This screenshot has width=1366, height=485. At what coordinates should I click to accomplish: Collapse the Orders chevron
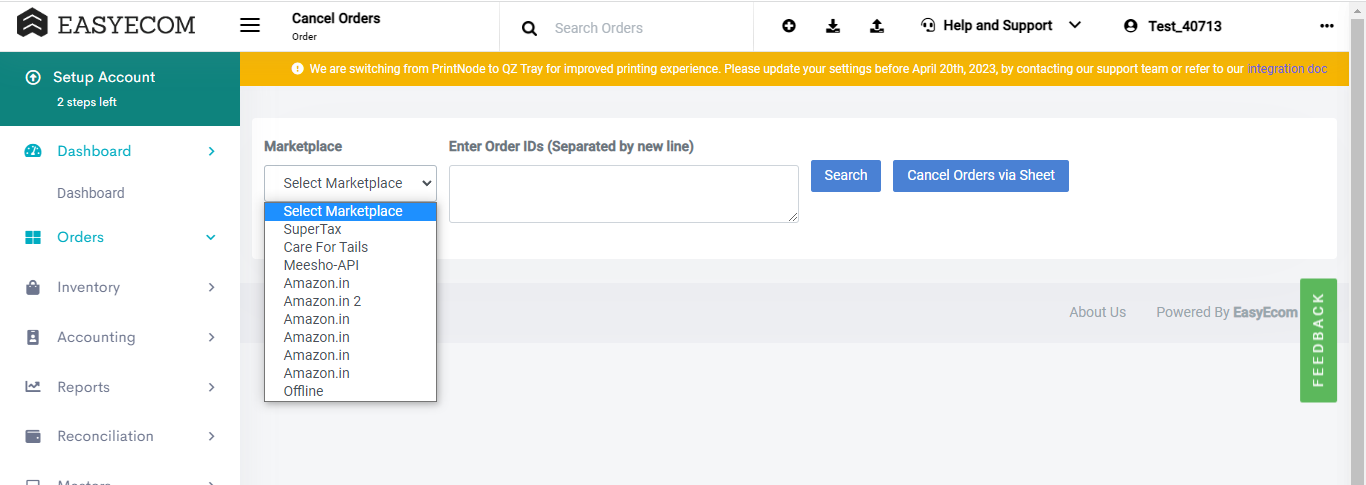pyautogui.click(x=211, y=237)
